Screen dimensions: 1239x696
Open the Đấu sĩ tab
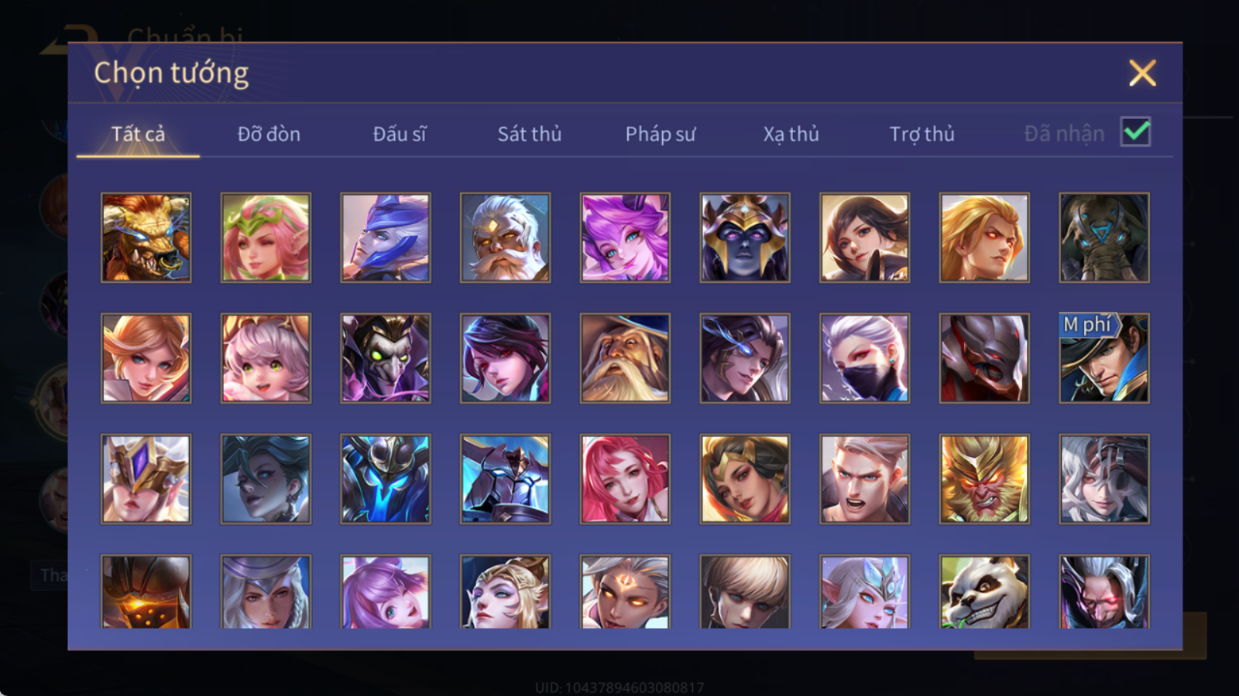pos(400,134)
